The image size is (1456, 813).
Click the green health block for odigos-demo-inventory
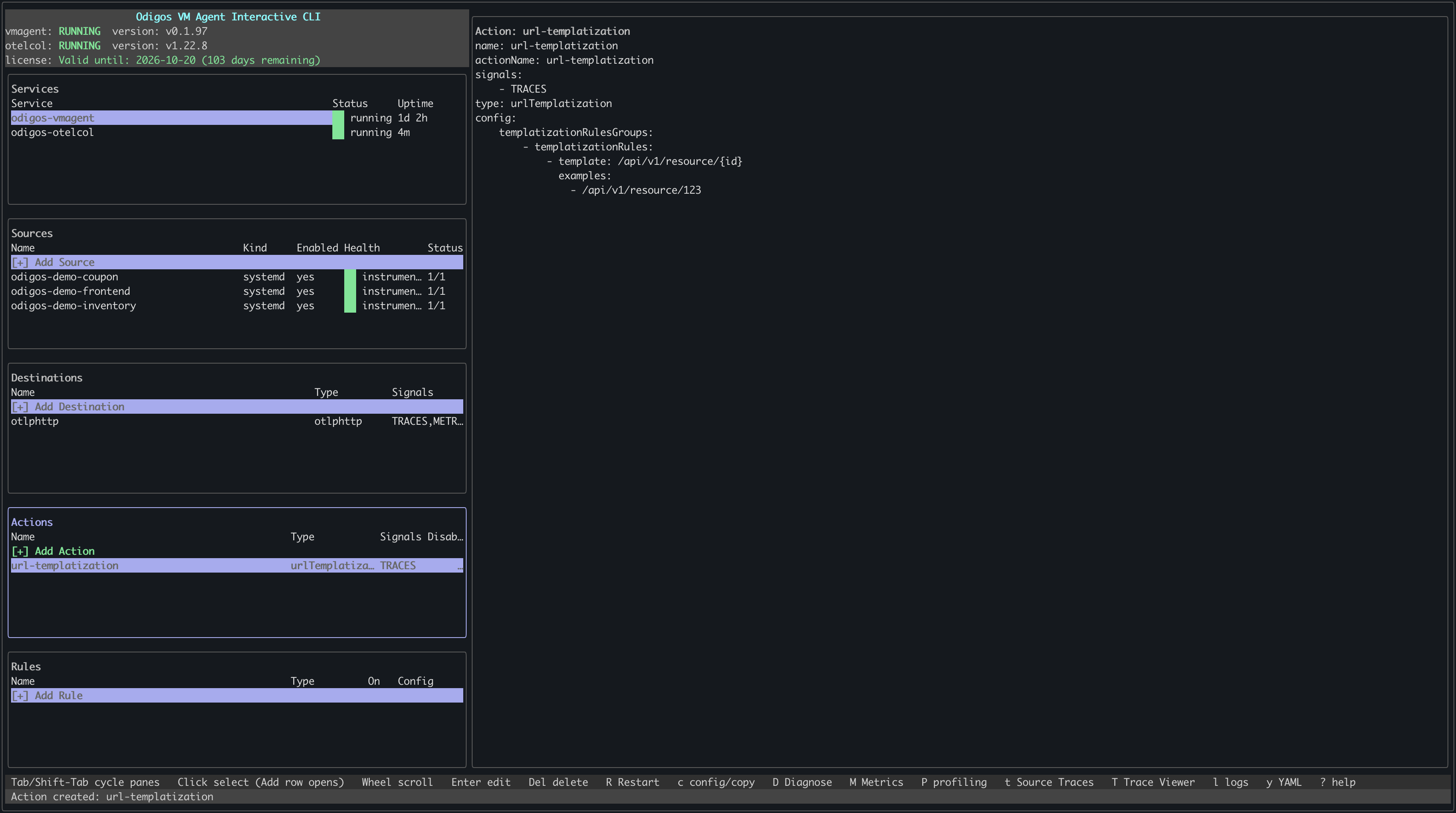click(x=350, y=306)
